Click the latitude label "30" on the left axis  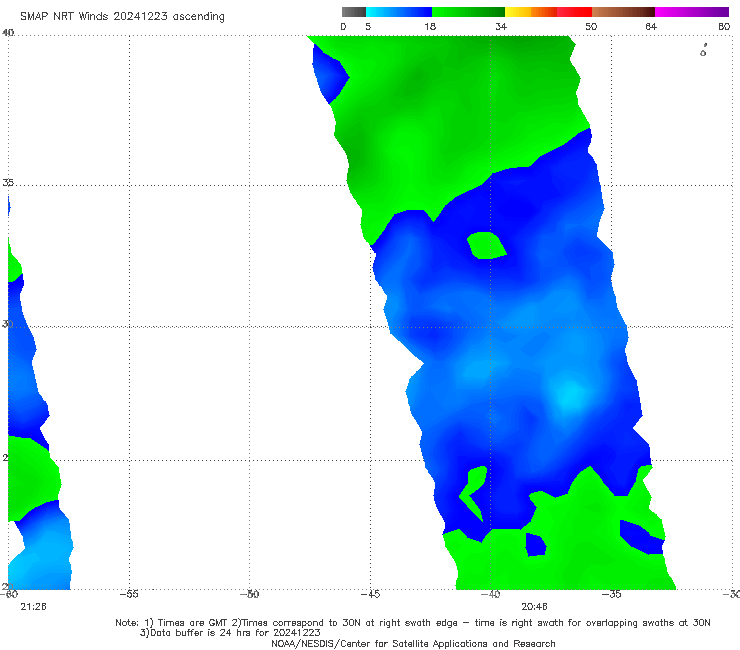coord(7,324)
